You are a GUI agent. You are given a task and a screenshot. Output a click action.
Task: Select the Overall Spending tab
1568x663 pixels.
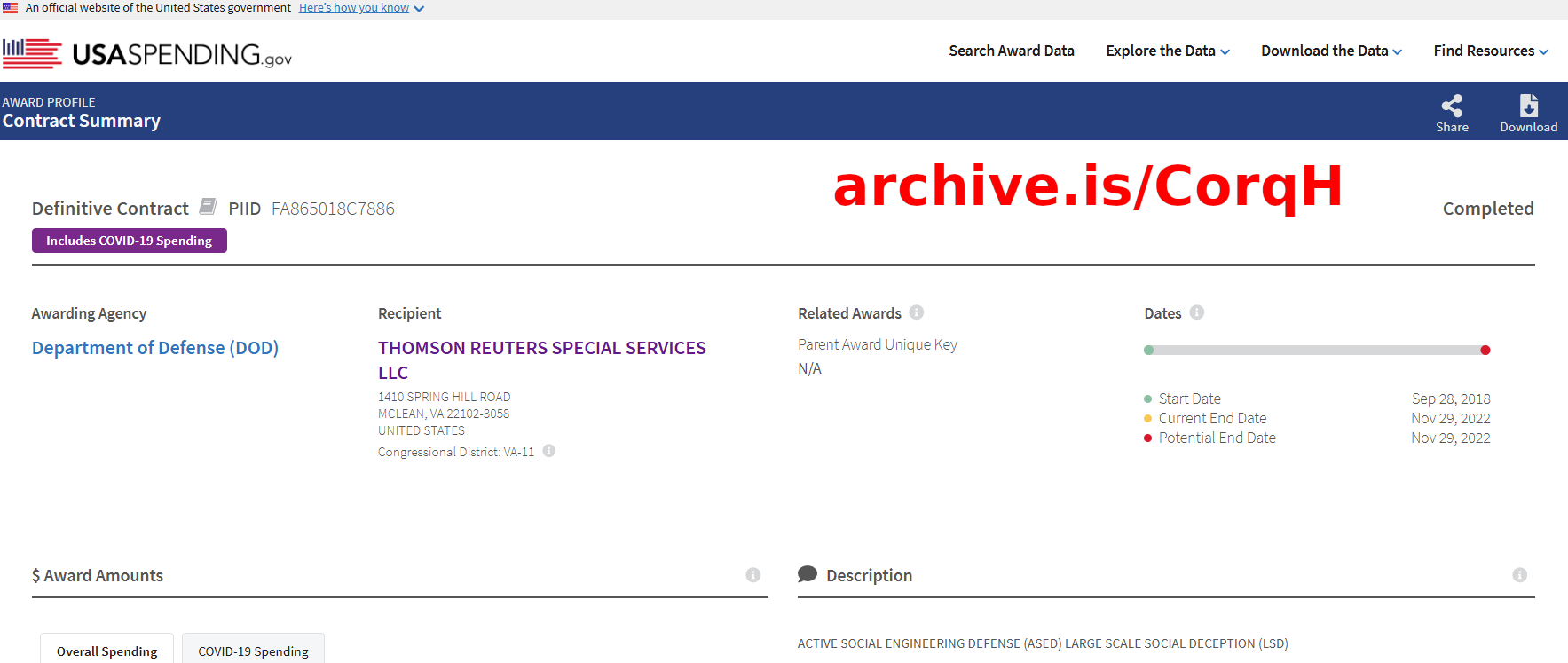coord(107,650)
